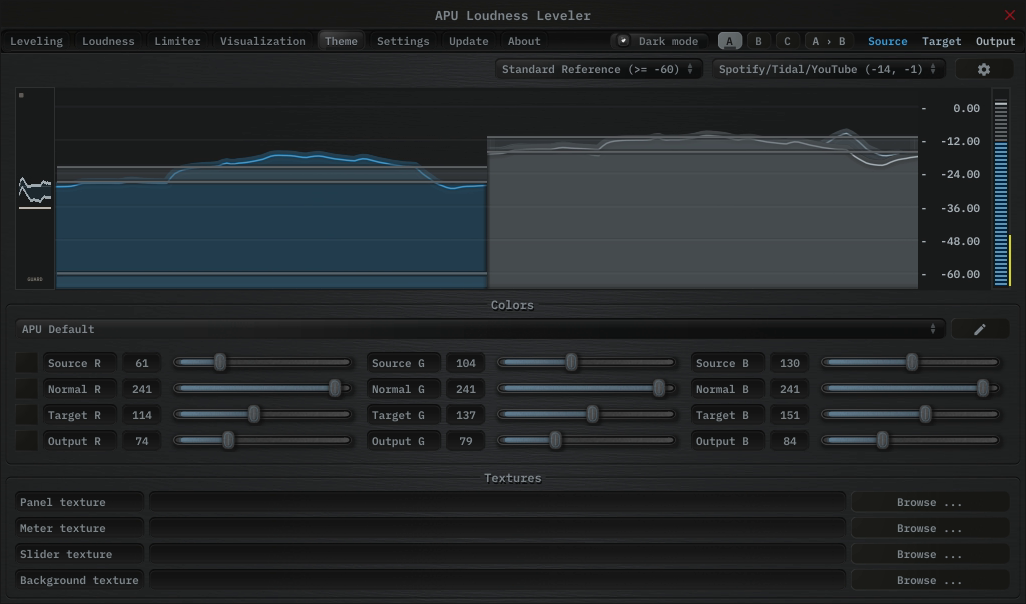Close the APU Loudness Leveler window
Viewport: 1026px width, 604px height.
[1009, 15]
